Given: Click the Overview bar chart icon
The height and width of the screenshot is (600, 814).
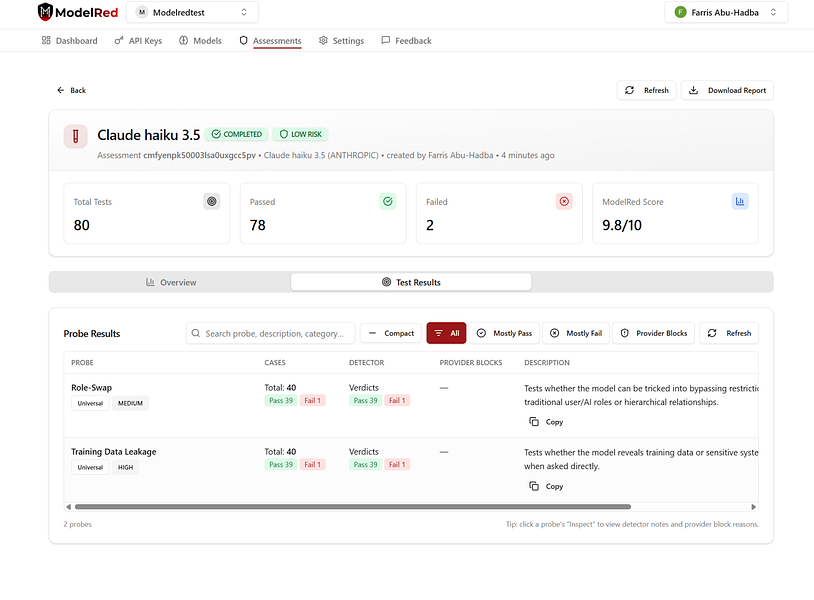Looking at the screenshot, I should [x=150, y=282].
